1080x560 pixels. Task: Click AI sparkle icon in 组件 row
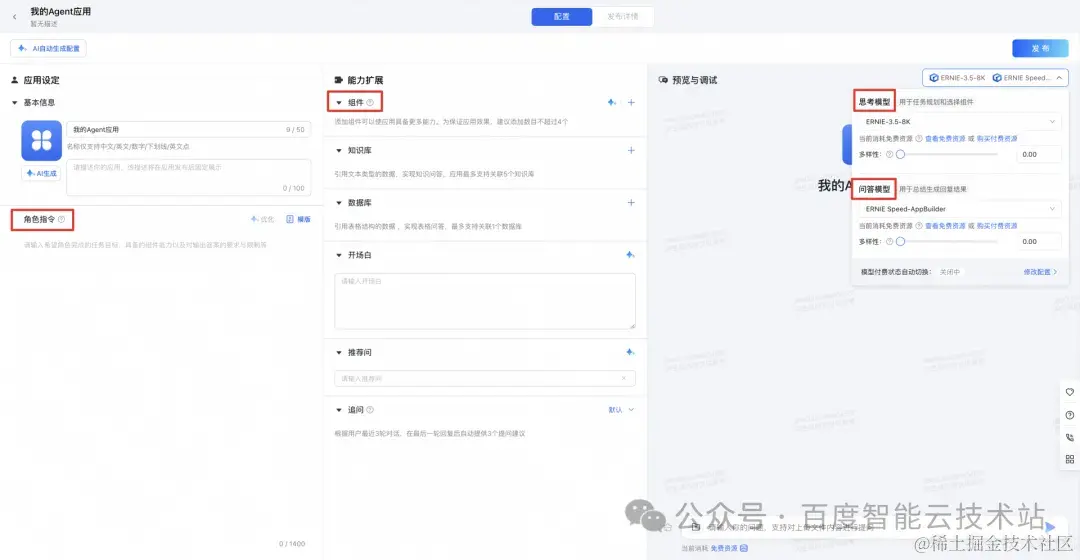click(x=612, y=103)
